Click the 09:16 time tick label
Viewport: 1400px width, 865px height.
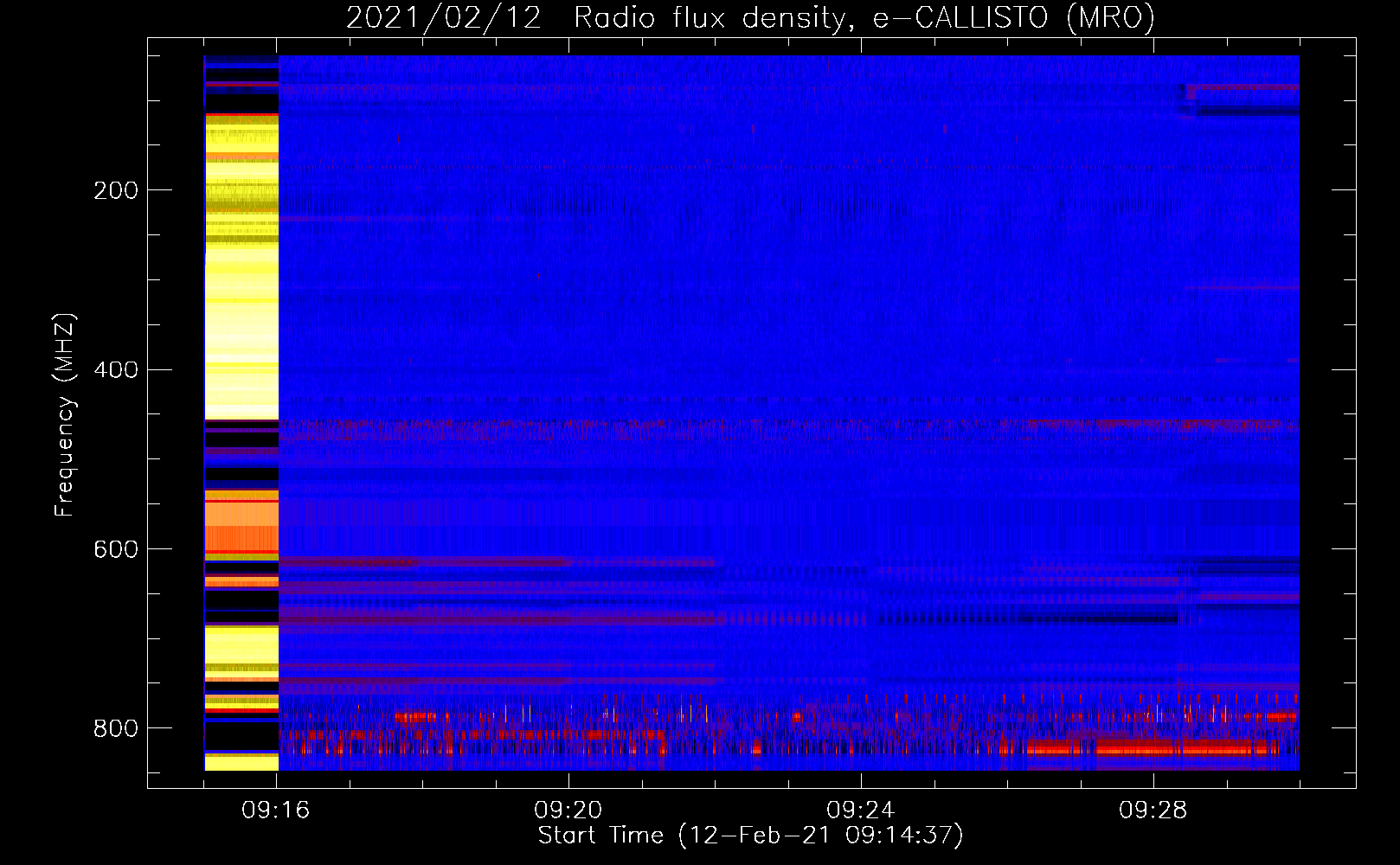pos(276,811)
